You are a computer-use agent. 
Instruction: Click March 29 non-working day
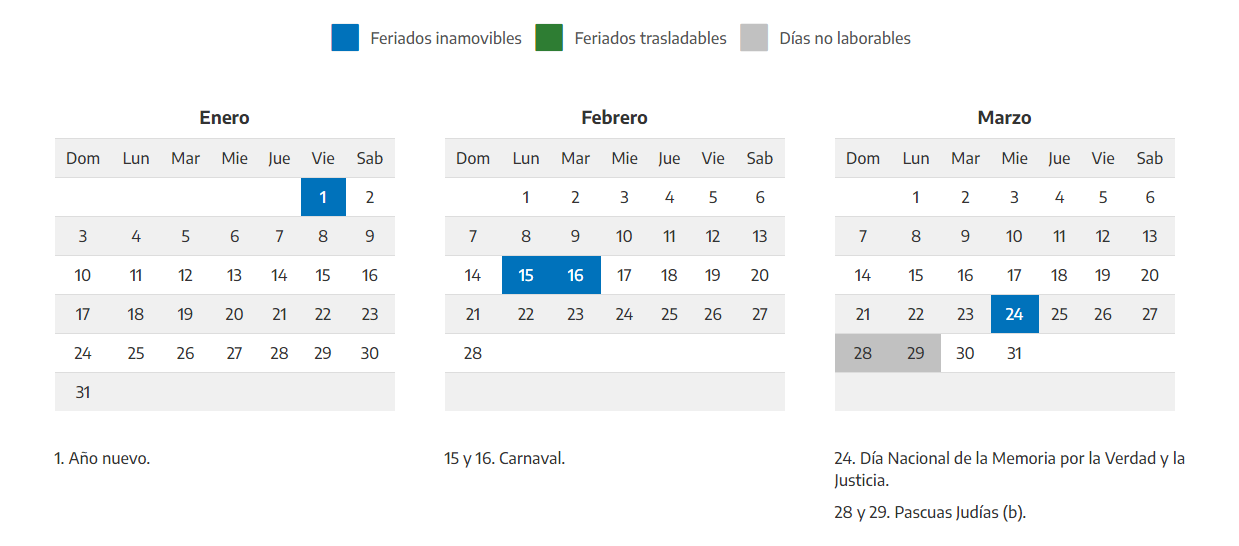(x=915, y=353)
